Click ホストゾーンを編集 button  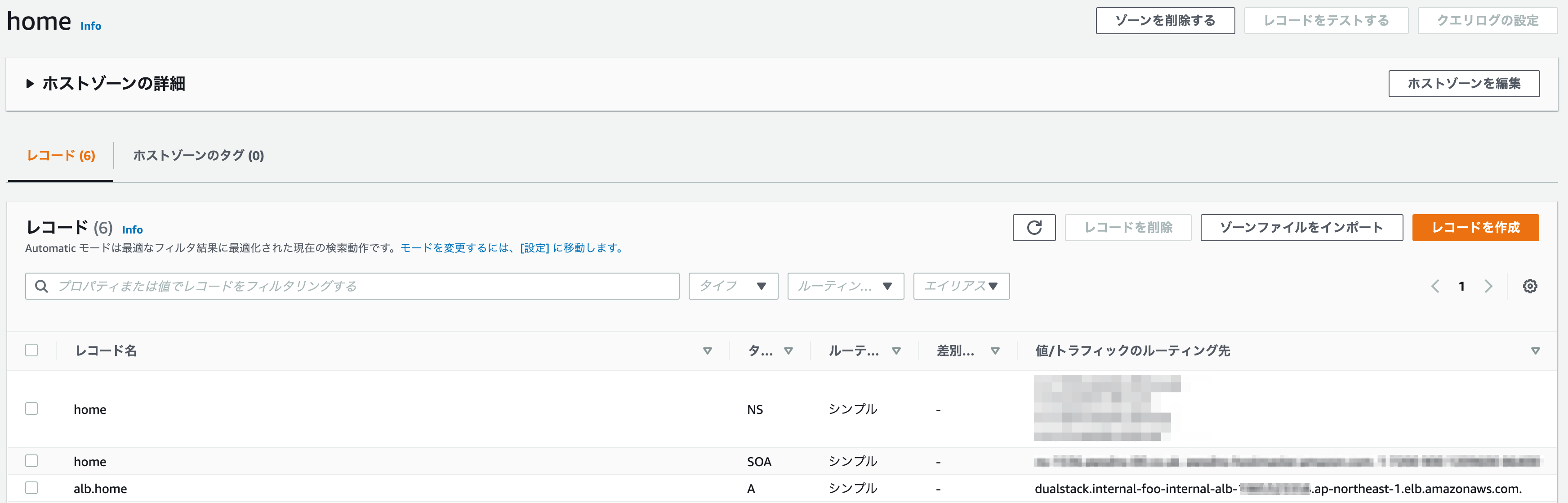tap(1463, 83)
